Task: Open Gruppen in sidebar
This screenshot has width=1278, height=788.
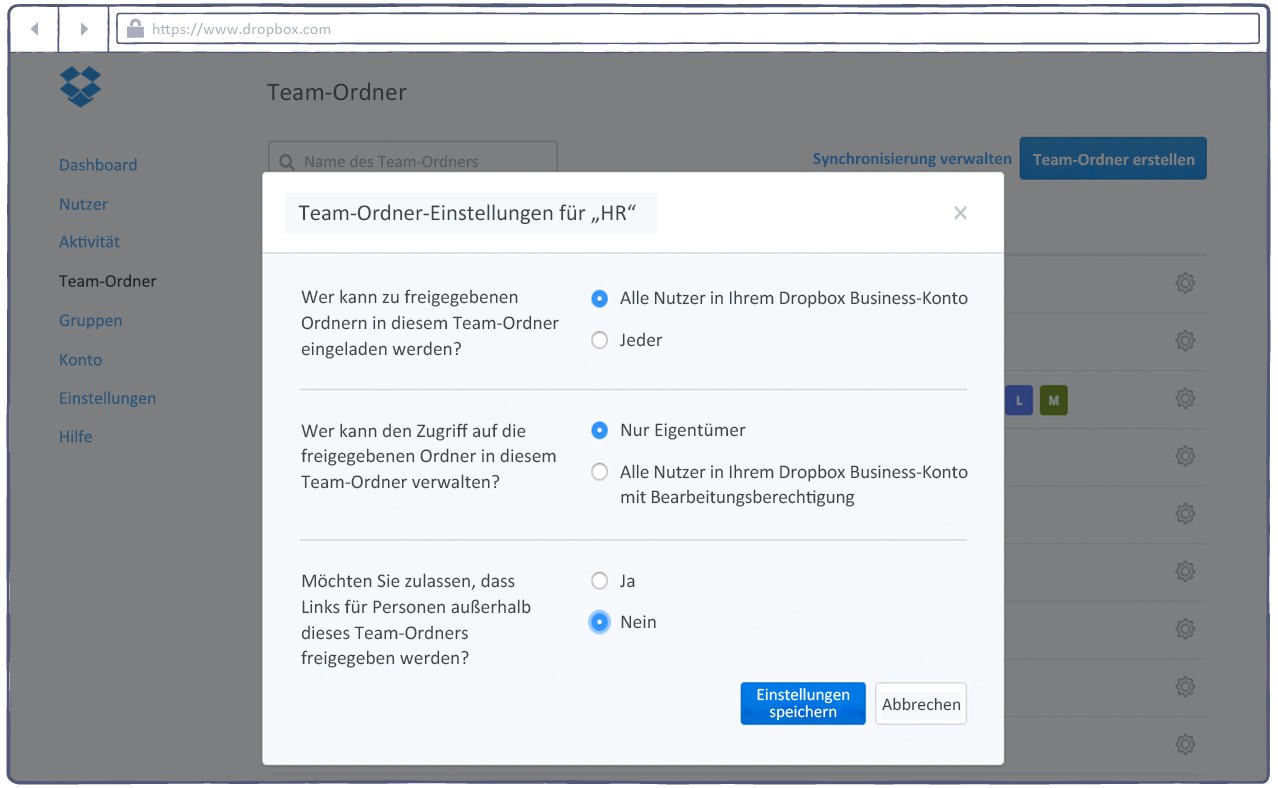Action: tap(90, 321)
